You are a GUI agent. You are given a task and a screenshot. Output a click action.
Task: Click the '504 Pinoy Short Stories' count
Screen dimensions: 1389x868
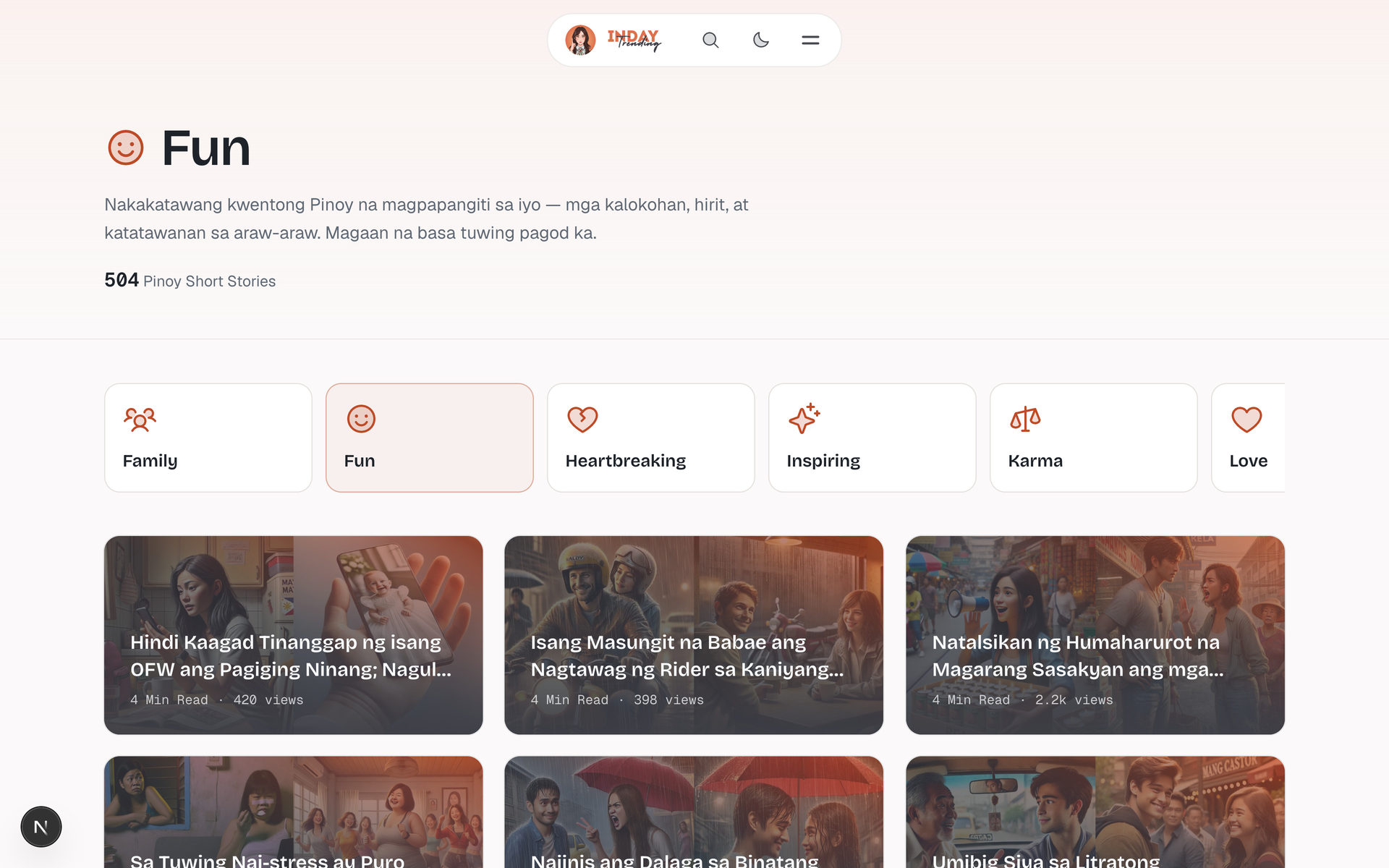[x=190, y=281]
